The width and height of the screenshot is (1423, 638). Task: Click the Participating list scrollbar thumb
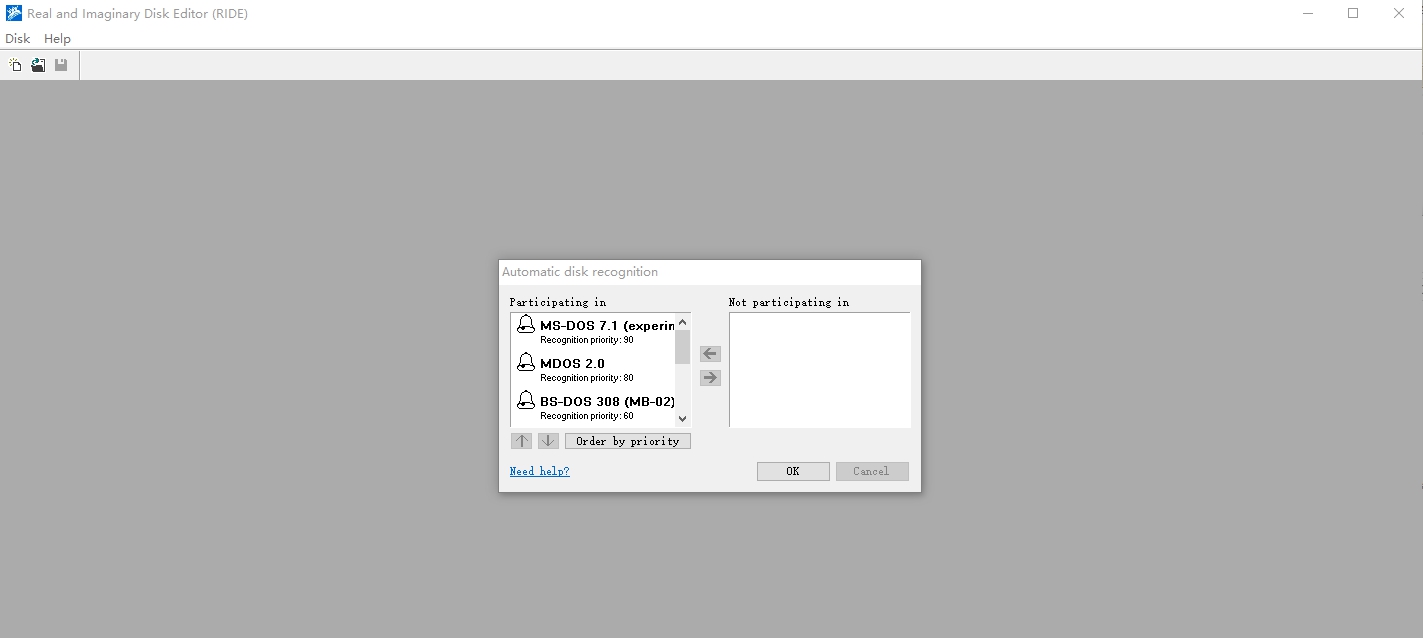click(x=683, y=346)
